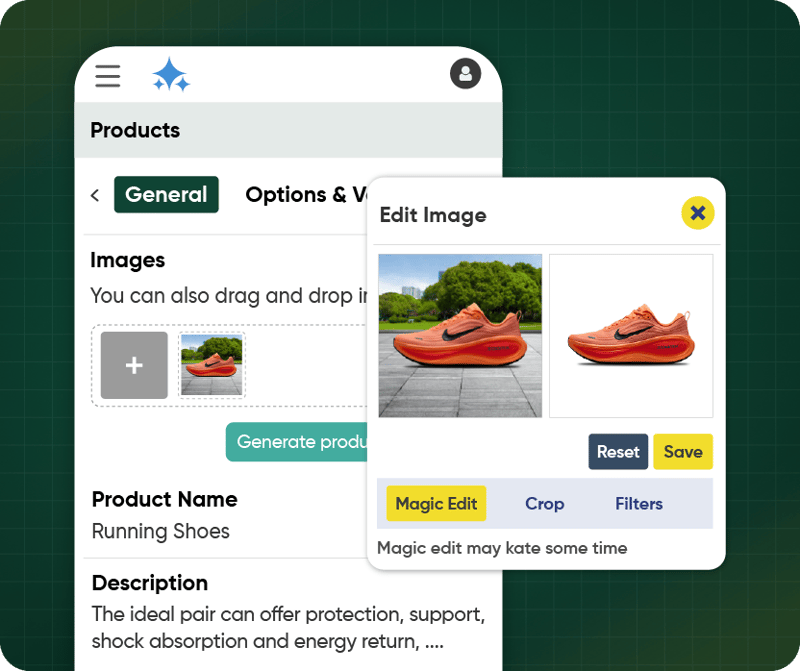Click the sparkle AI logo icon
This screenshot has height=671, width=800.
click(170, 75)
